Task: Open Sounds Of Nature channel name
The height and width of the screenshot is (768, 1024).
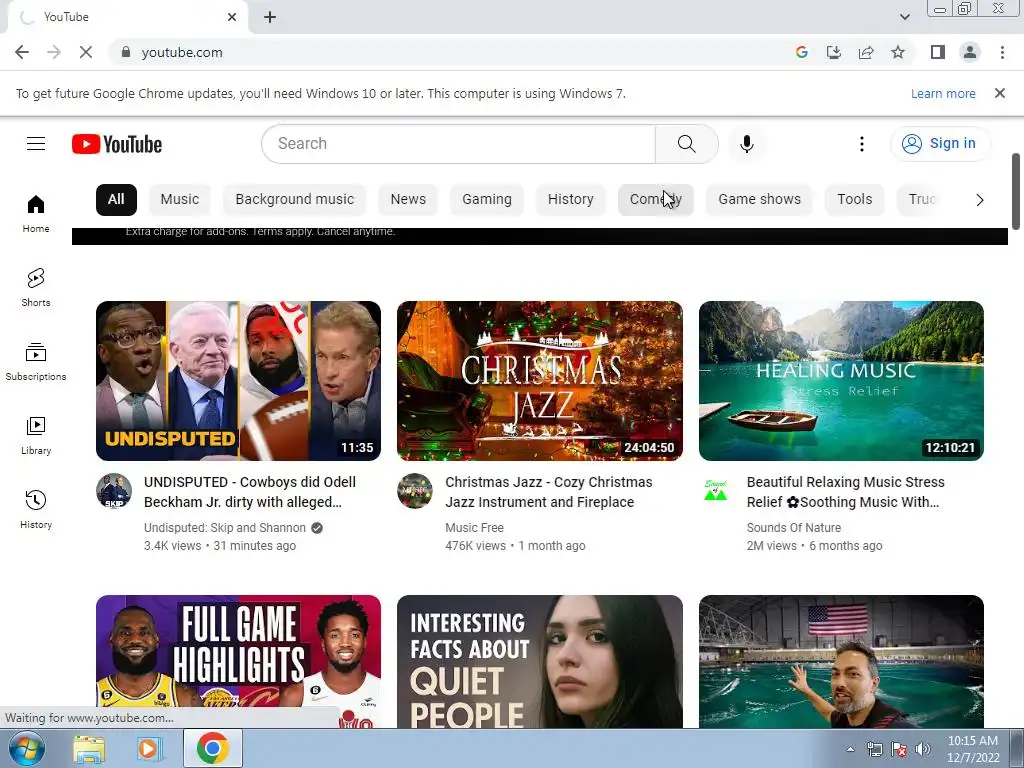Action: 793,528
